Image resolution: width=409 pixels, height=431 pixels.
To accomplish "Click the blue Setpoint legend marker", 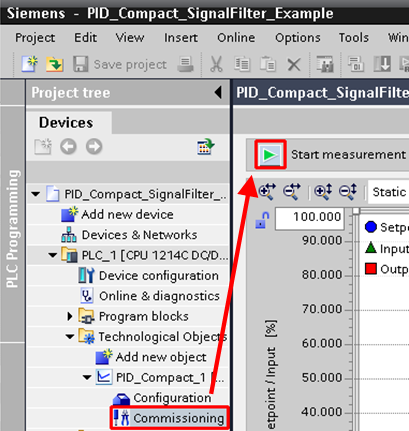I will click(371, 227).
